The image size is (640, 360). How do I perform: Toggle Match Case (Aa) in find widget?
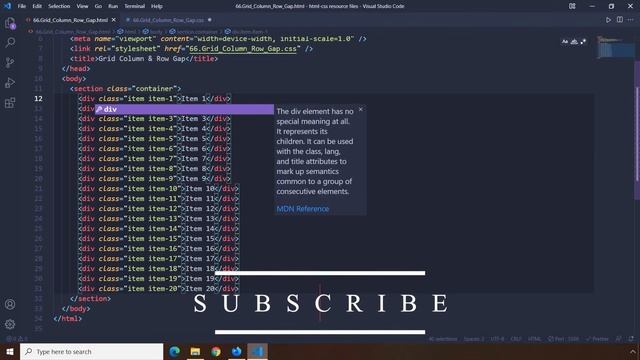(565, 41)
